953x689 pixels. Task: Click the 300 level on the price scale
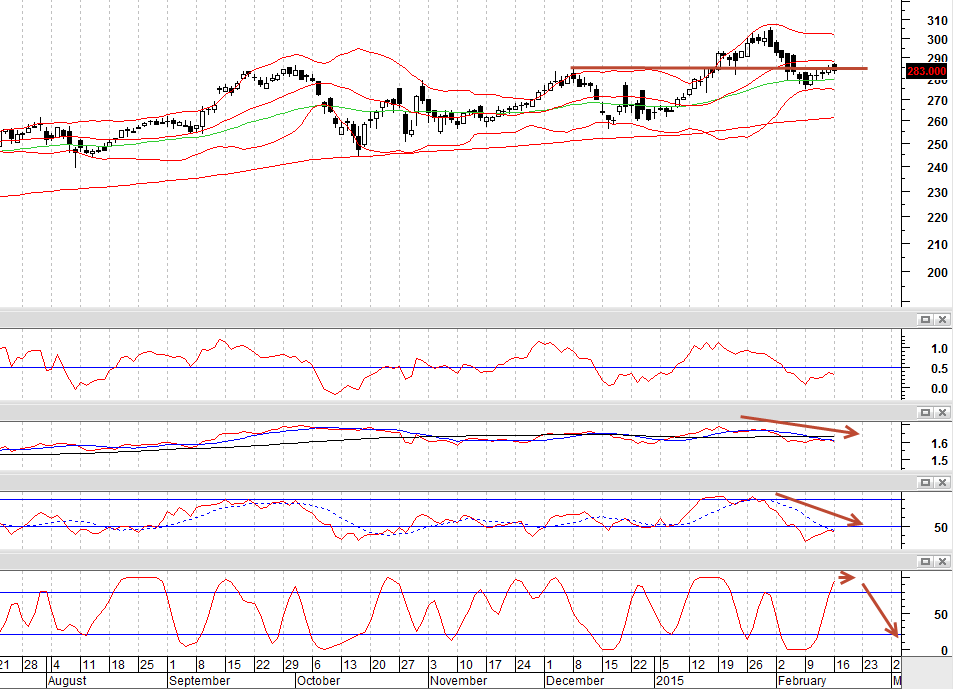pyautogui.click(x=937, y=39)
